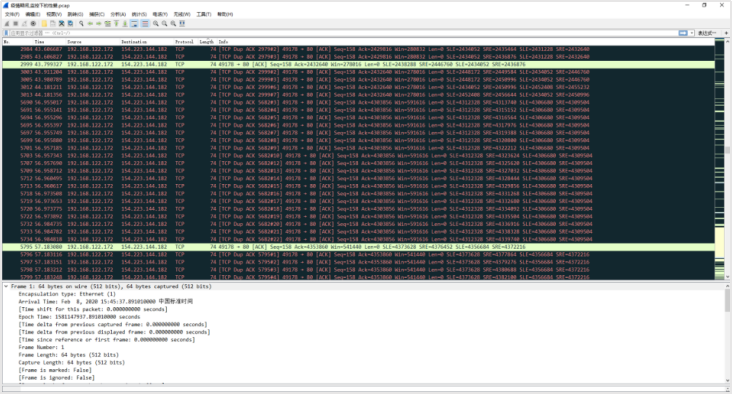Viewport: 732px width, 394px height.
Task: Open the 视图(V) menu
Action: click(54, 14)
